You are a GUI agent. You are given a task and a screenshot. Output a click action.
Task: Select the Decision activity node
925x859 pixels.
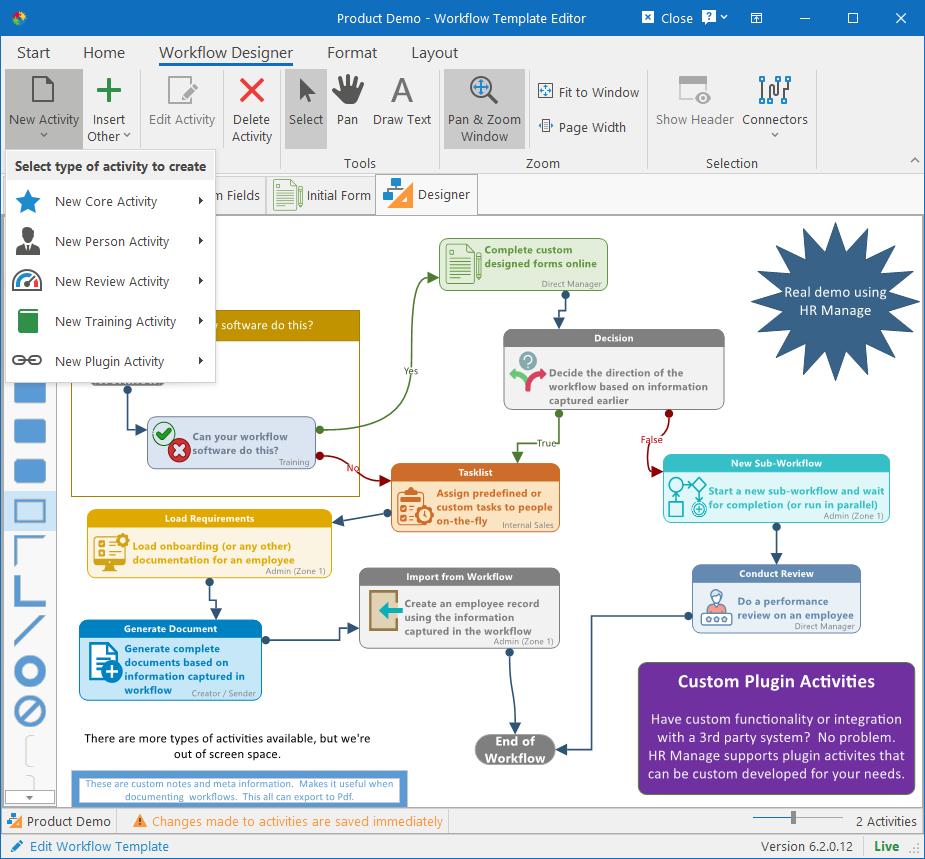[x=614, y=369]
